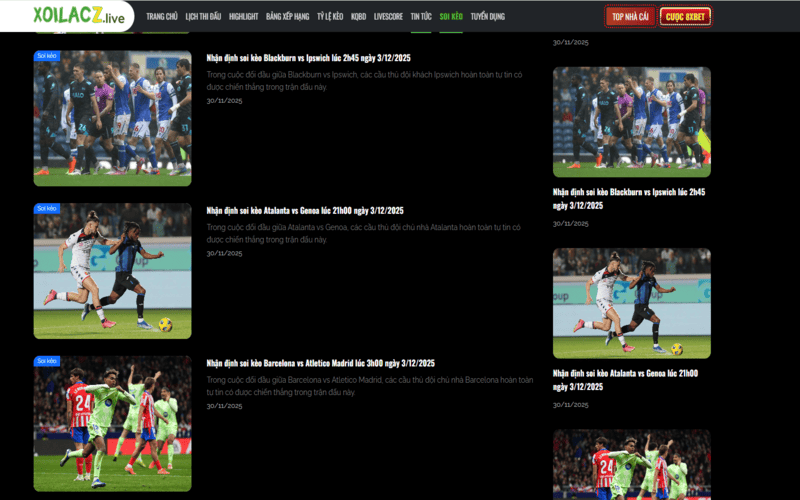Click Blackburn vs Ipswich thumbnail in main list
Screen dimensions: 800x500
[x=112, y=120]
